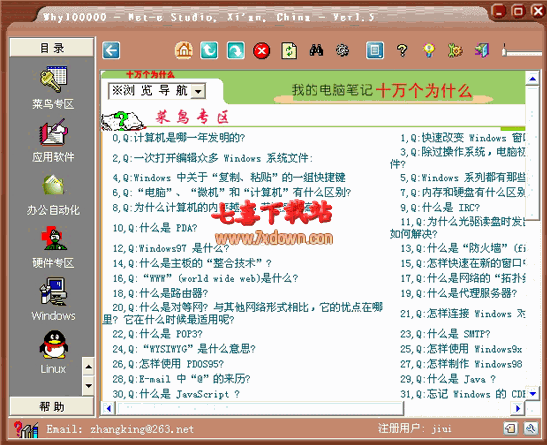Select the 帮助 sidebar tab
Viewport: 547px width, 445px height.
point(52,407)
